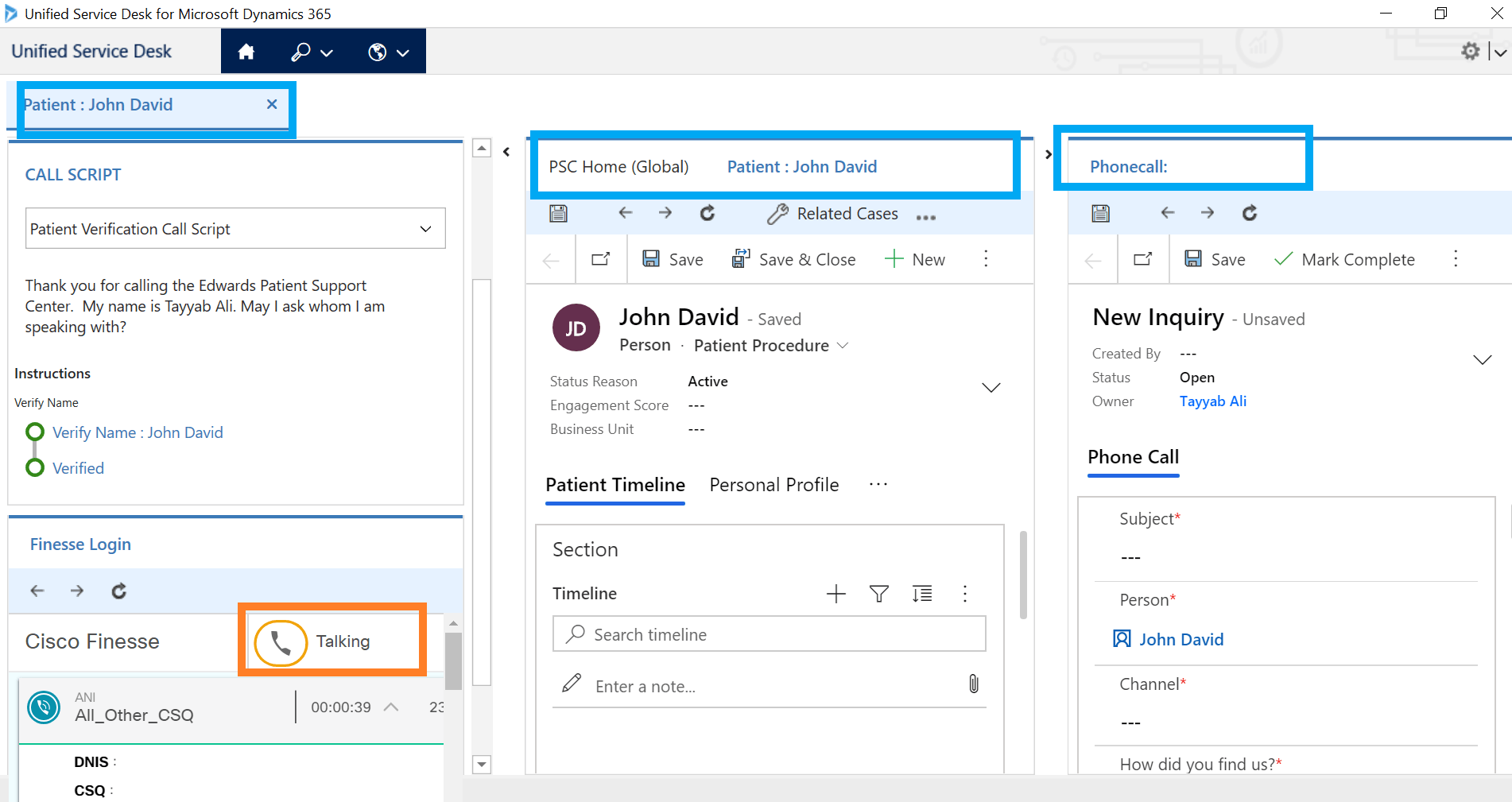This screenshot has height=802, width=1512.
Task: Select the PSC Home (Global) tab
Action: [x=618, y=166]
